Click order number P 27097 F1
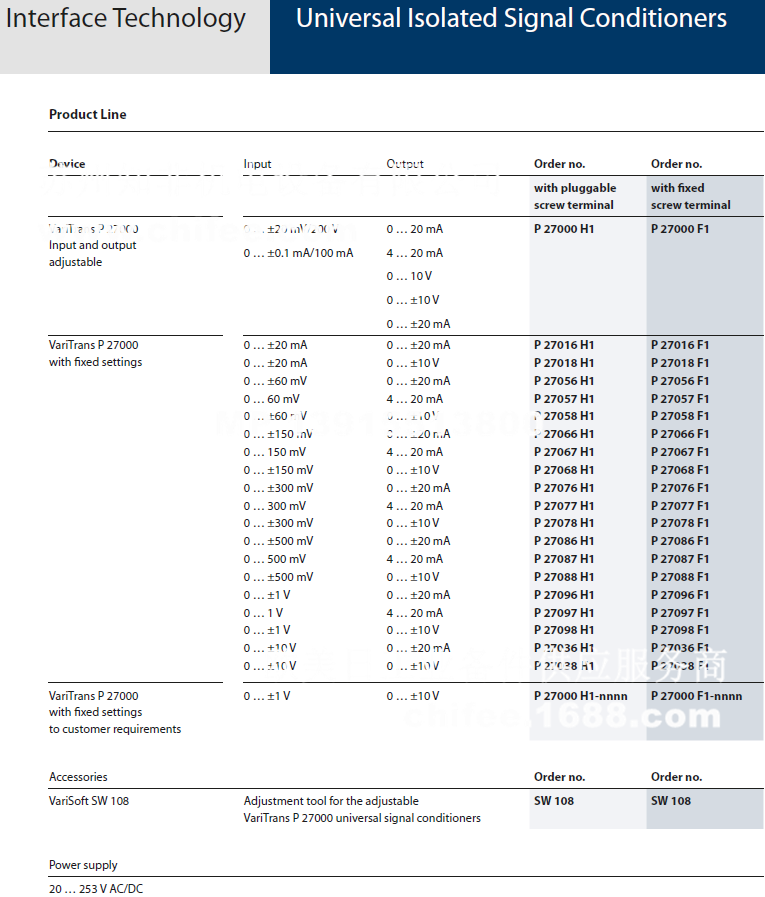Viewport: 765px width, 897px height. [680, 613]
